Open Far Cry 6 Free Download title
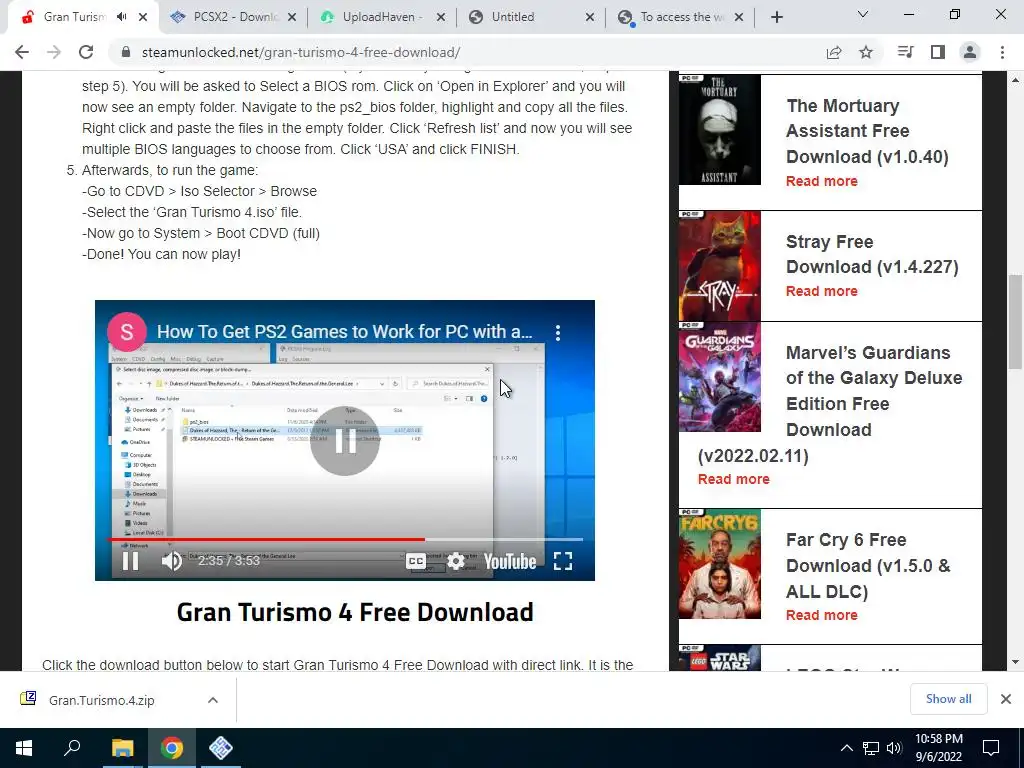 868,566
